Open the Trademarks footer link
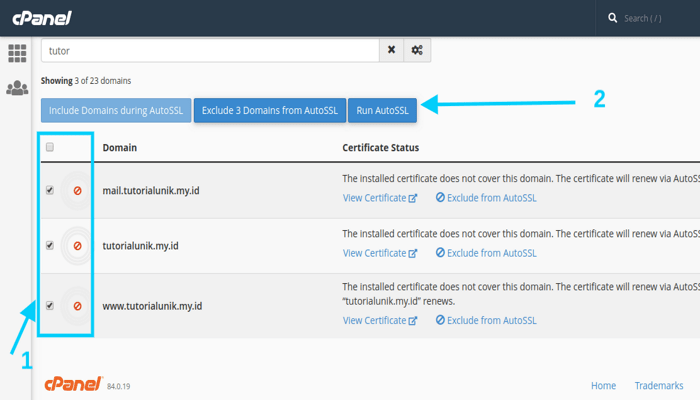This screenshot has width=700, height=400. pos(659,385)
